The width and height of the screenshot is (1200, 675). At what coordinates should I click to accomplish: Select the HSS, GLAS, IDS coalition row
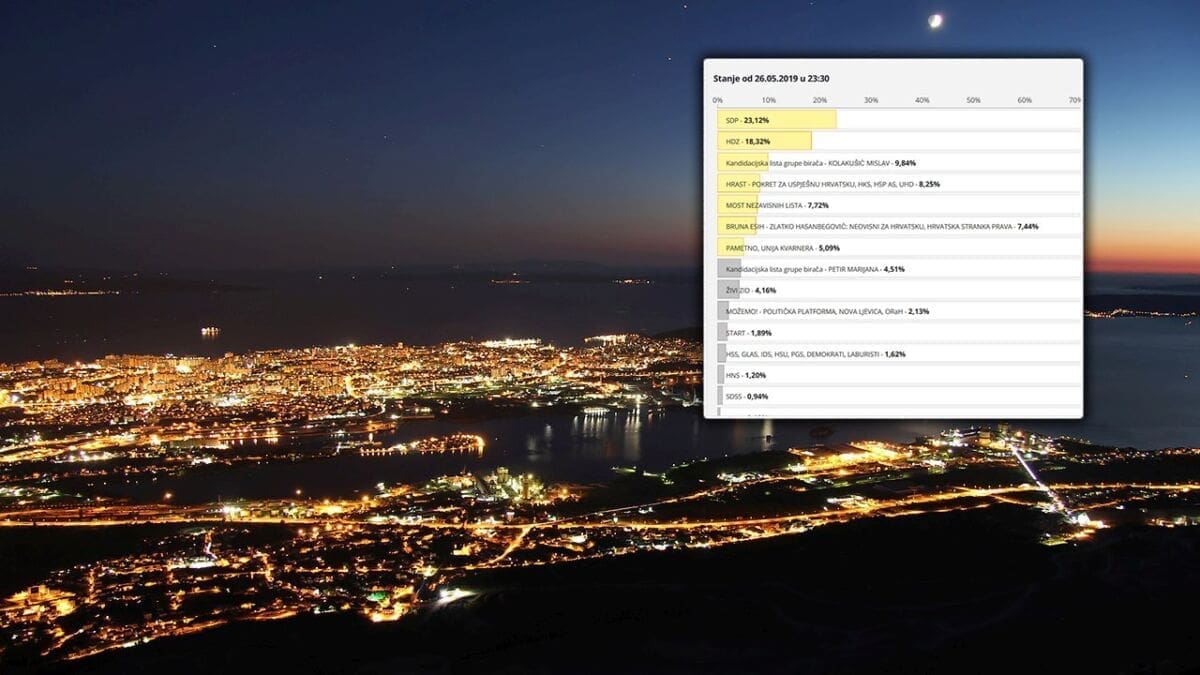[802, 354]
